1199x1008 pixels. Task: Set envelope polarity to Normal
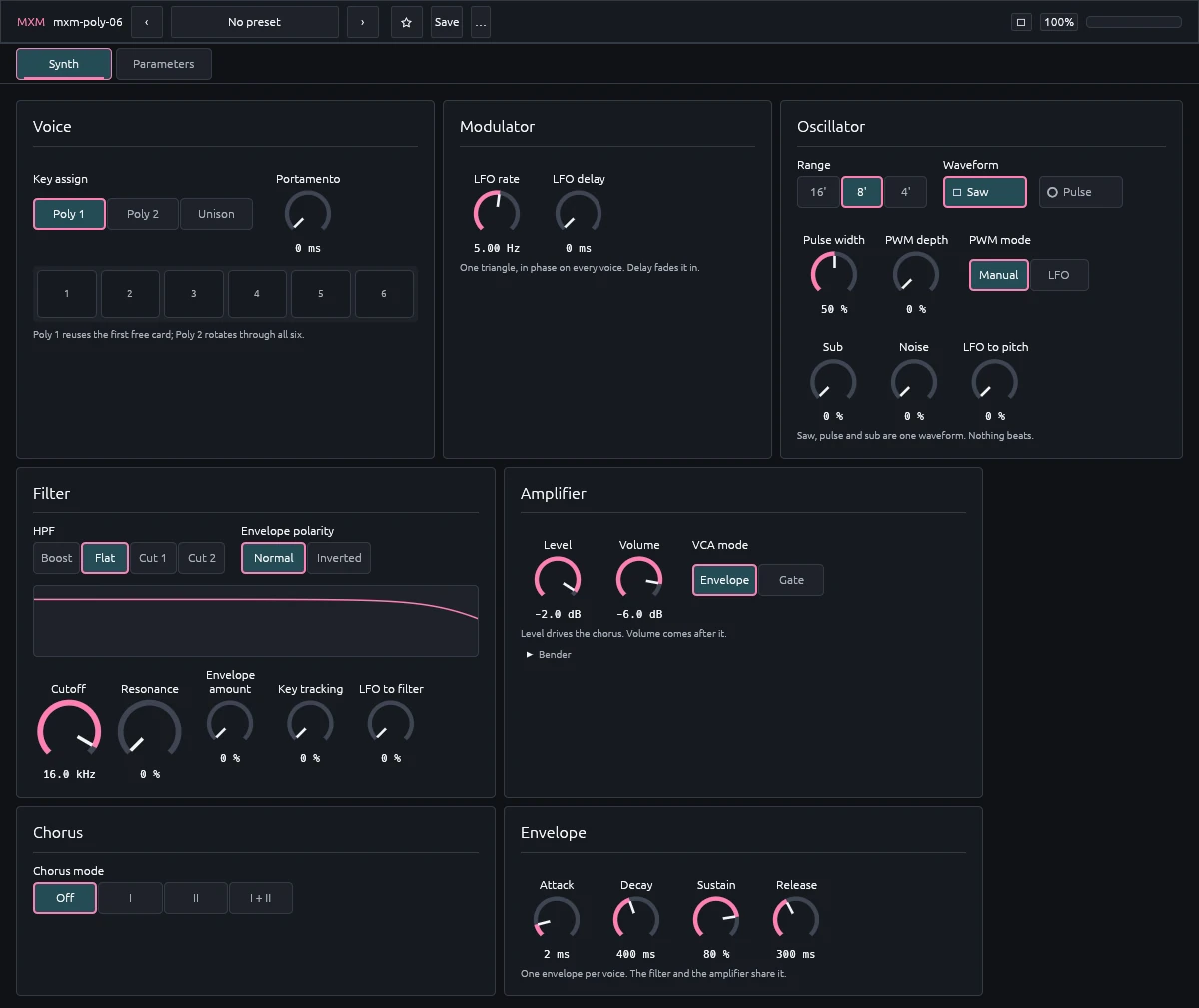(x=274, y=558)
